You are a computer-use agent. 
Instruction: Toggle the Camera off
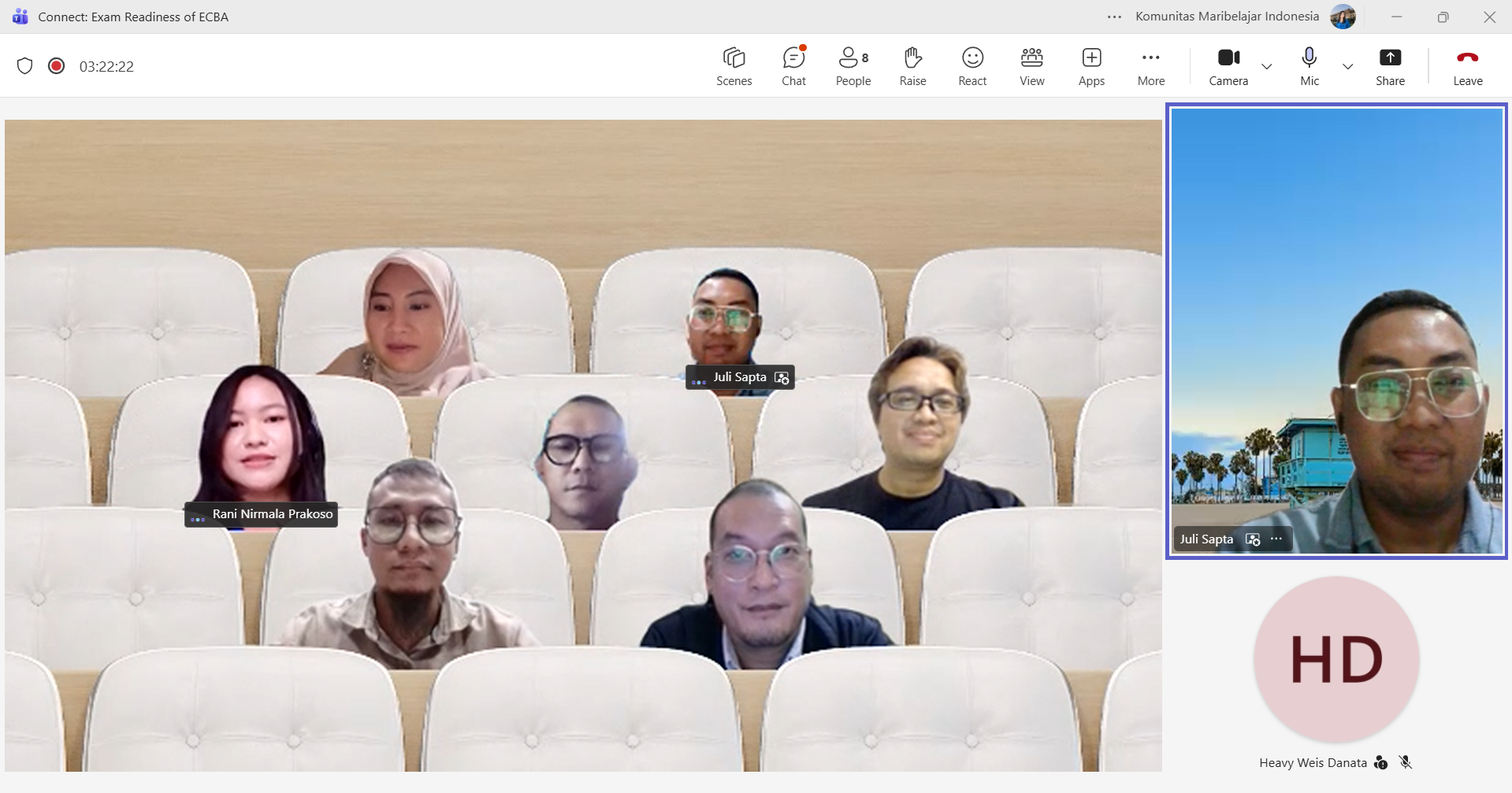(x=1227, y=66)
